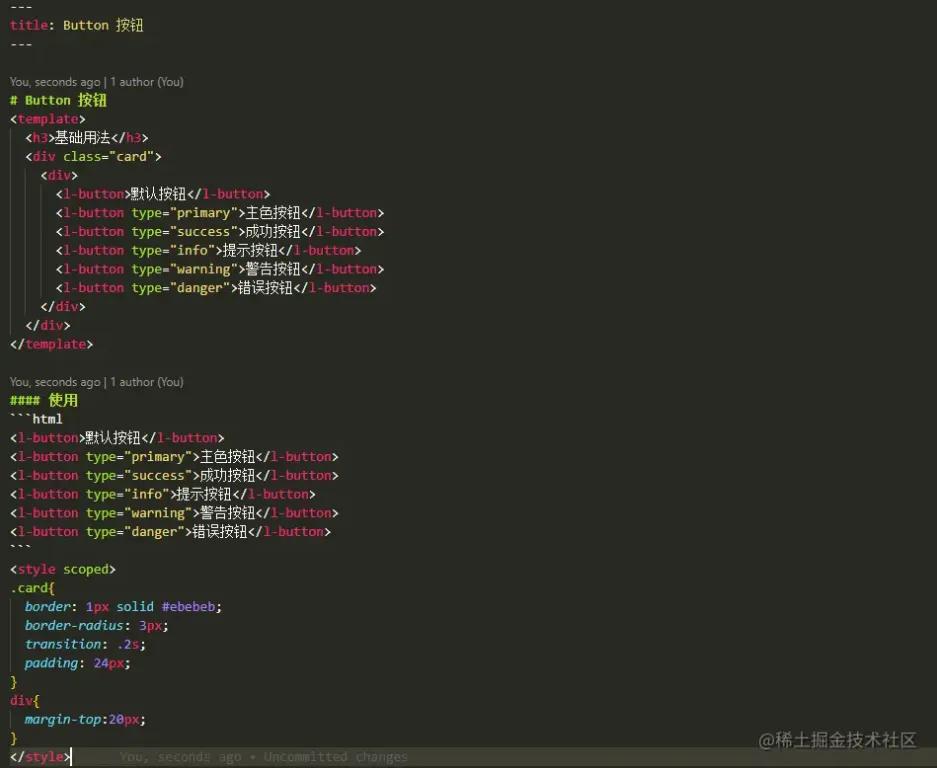Click the '#### 使用' heading

coord(44,400)
